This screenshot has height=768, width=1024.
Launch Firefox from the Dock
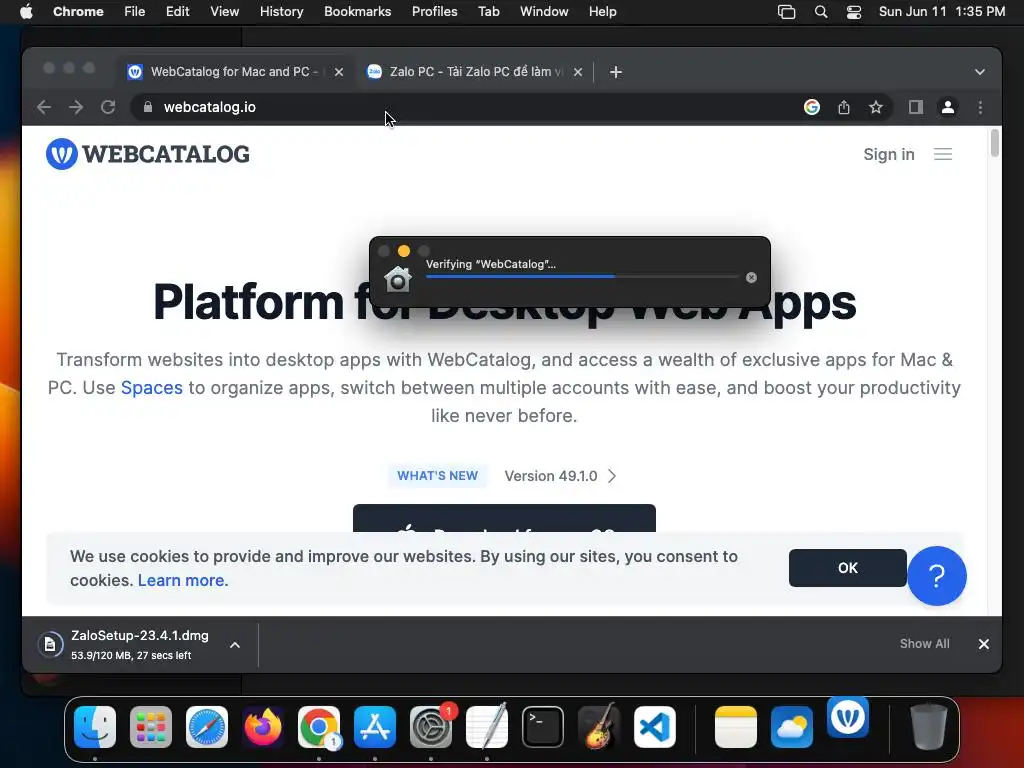tap(263, 727)
